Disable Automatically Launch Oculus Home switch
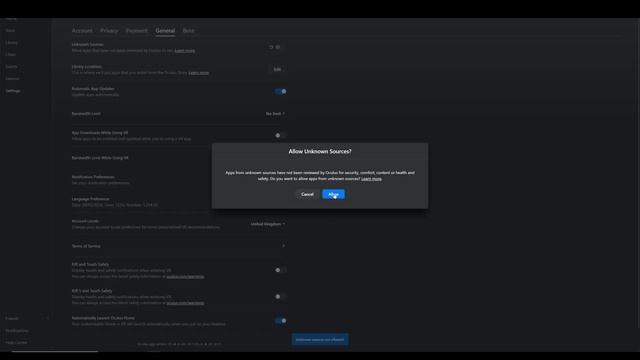The image size is (640, 360). (280, 320)
